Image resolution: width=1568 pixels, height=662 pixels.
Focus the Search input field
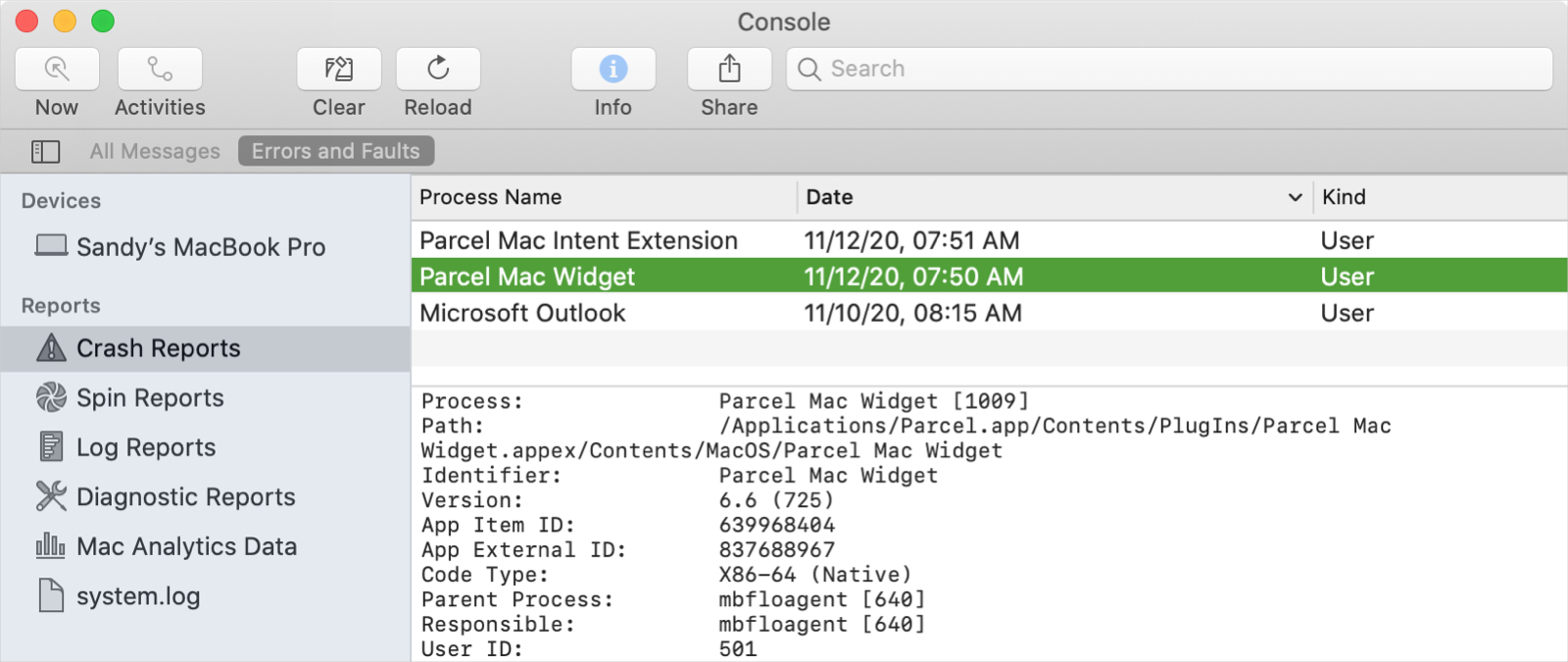(x=1169, y=69)
